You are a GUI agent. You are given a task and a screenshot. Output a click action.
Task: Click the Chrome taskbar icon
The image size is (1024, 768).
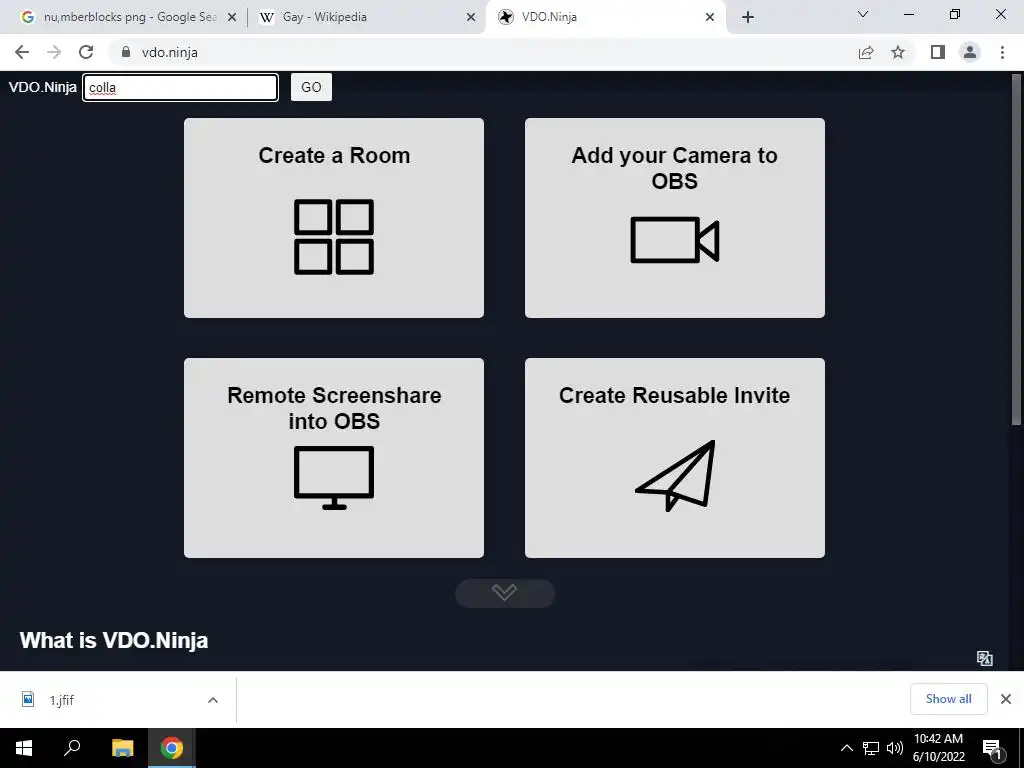tap(172, 748)
